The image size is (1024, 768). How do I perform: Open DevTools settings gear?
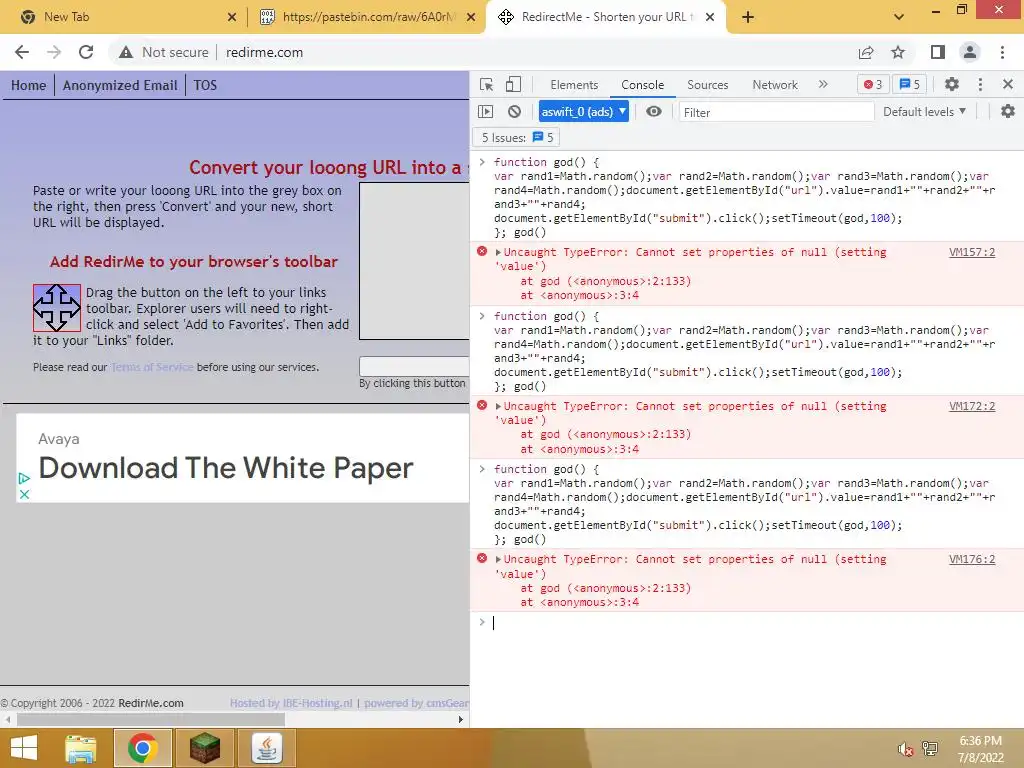click(952, 84)
